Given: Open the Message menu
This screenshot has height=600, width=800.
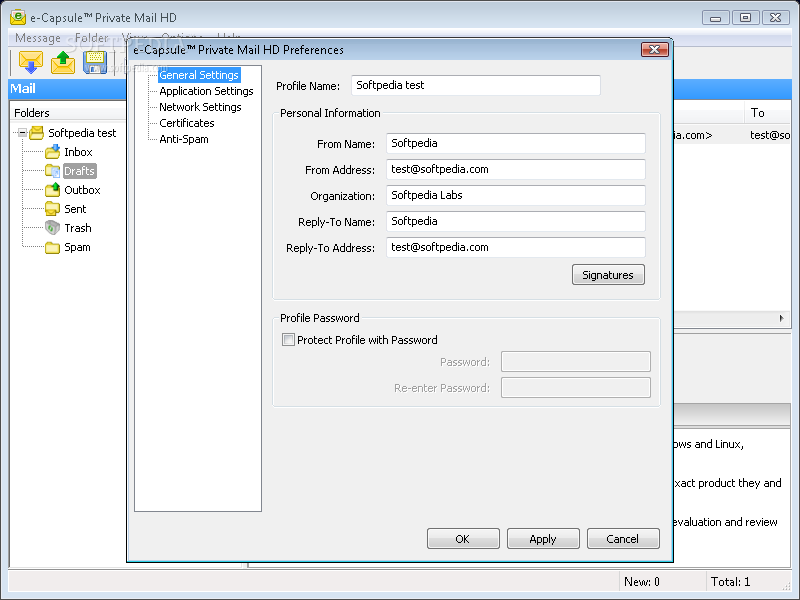Looking at the screenshot, I should pos(38,38).
